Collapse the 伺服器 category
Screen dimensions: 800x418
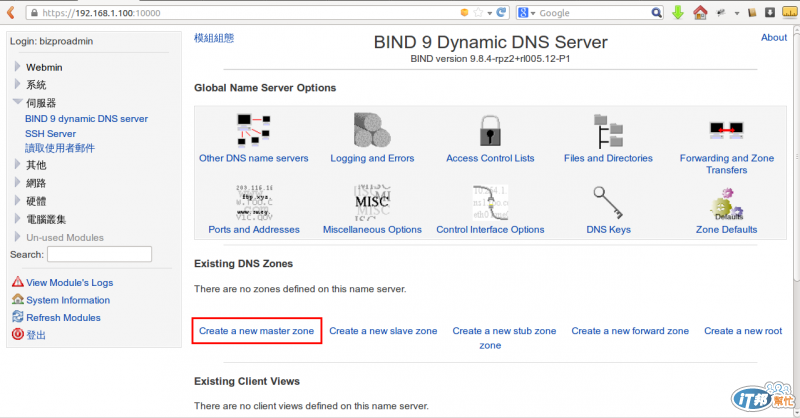pos(17,102)
